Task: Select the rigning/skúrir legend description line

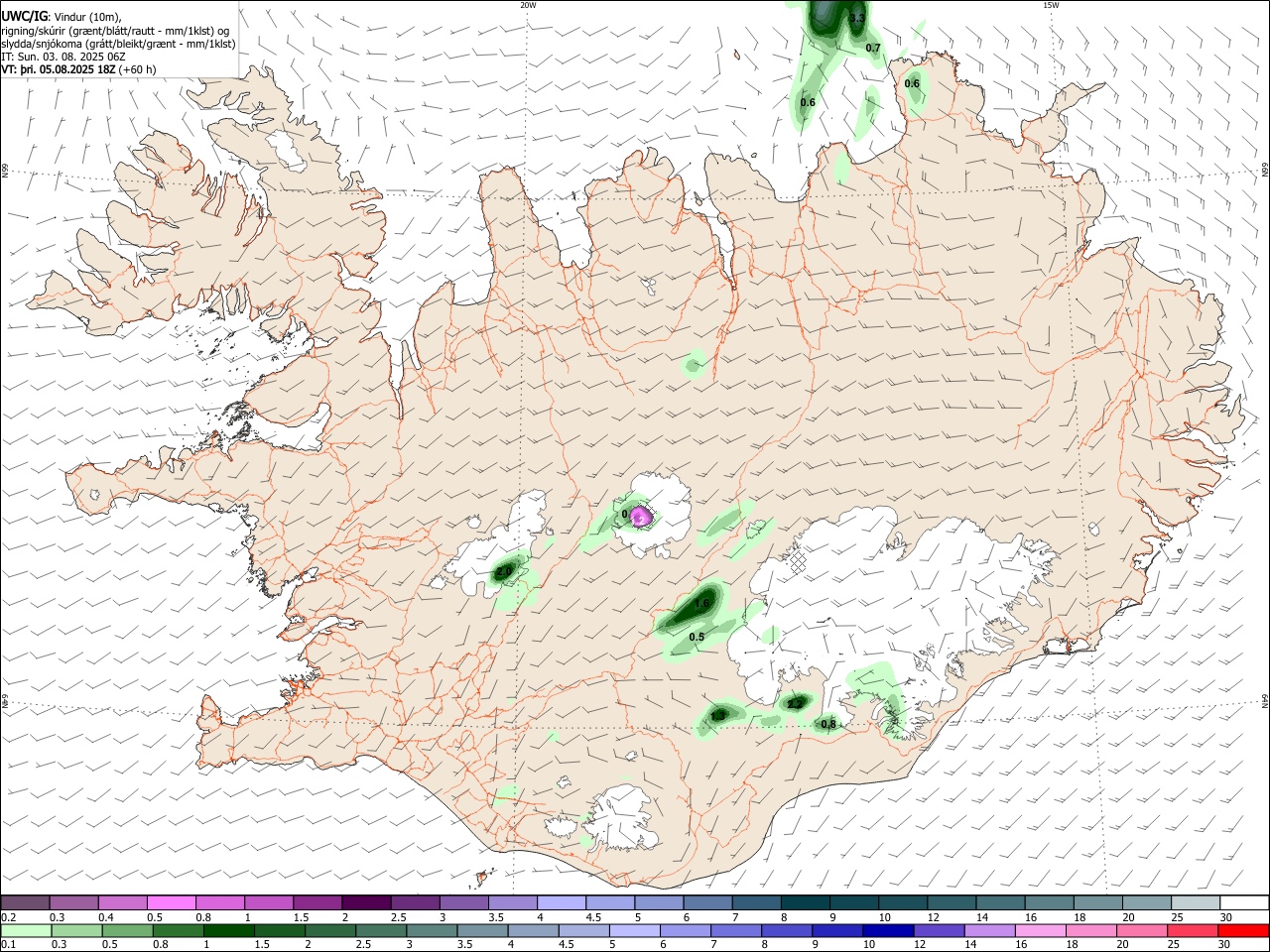Action: click(x=115, y=30)
